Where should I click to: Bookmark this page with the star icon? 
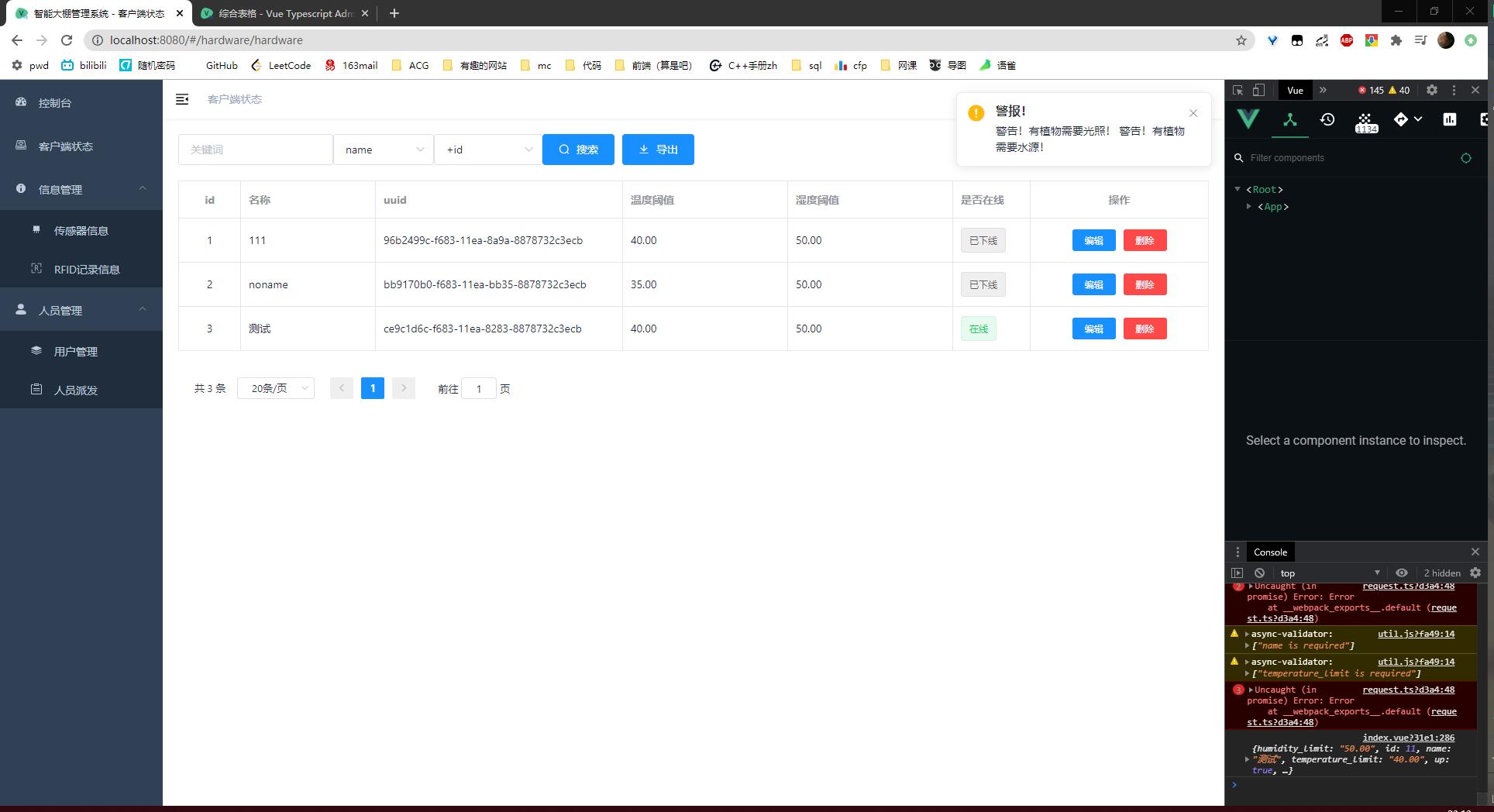pos(1241,40)
